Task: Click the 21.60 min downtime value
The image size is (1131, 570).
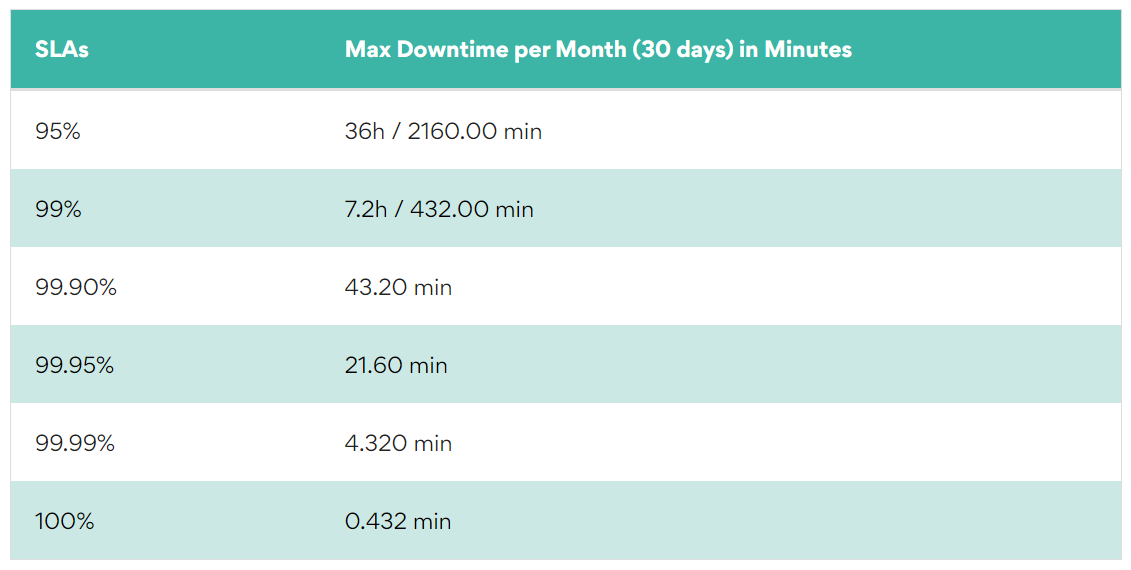Action: (x=396, y=365)
